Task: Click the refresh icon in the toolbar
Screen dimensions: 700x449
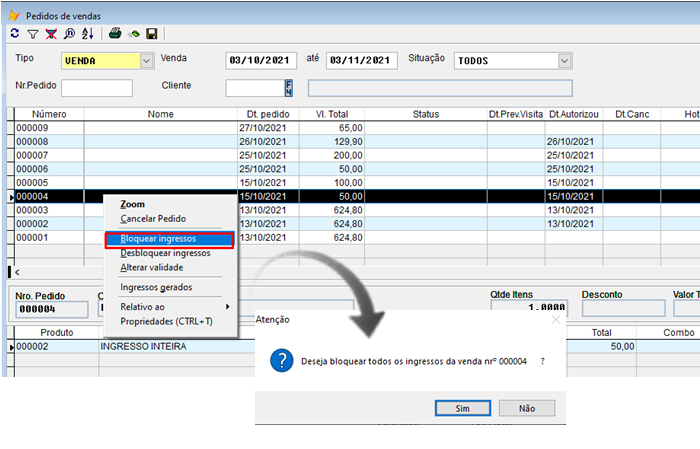Action: (x=15, y=34)
